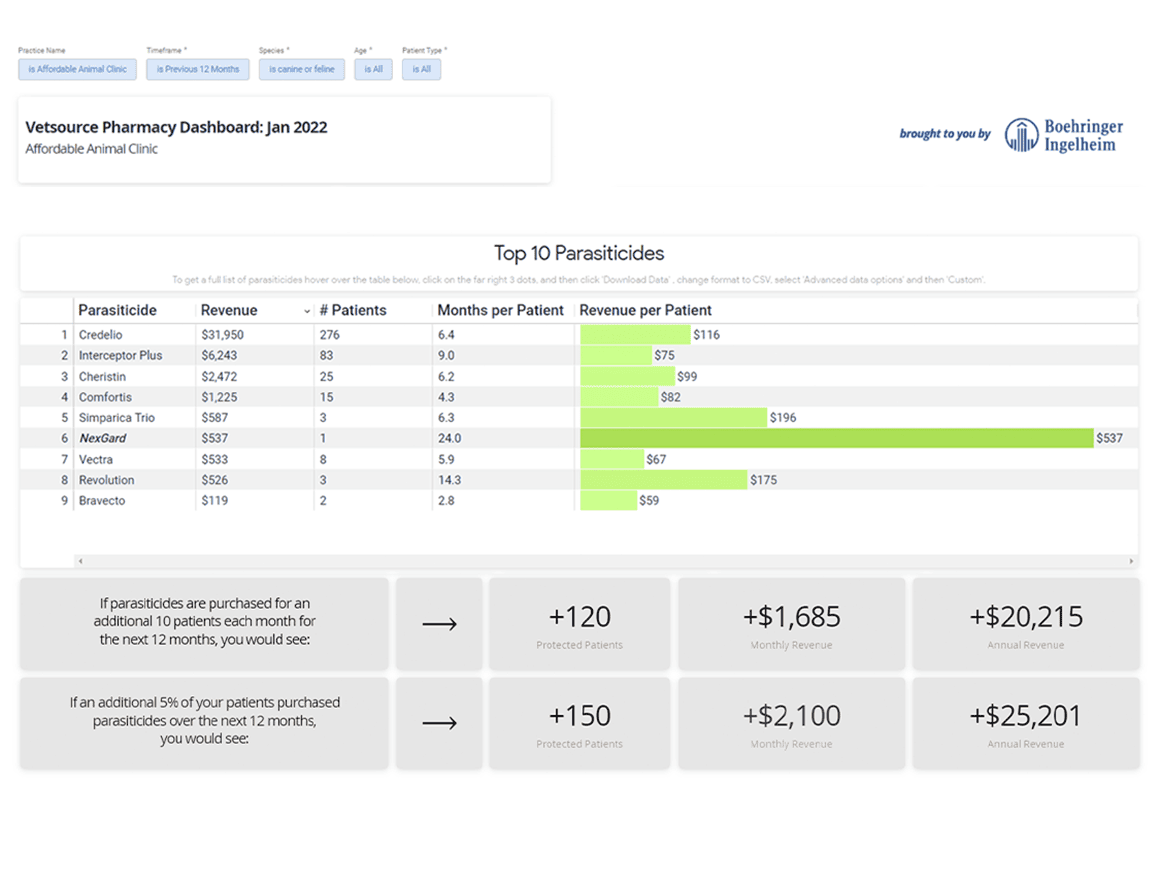The height and width of the screenshot is (870, 1160).
Task: Select the 'Cheristin' cell
Action: tap(102, 377)
